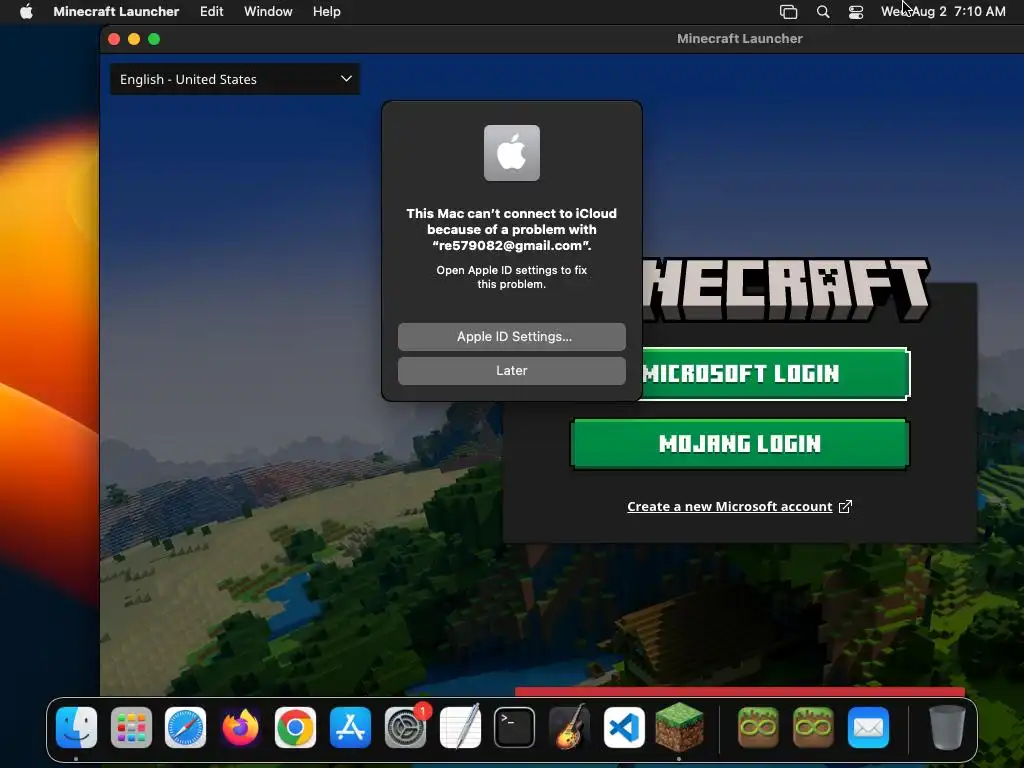Close the Minecraft Launcher window
Viewport: 1024px width, 768px height.
pos(114,39)
